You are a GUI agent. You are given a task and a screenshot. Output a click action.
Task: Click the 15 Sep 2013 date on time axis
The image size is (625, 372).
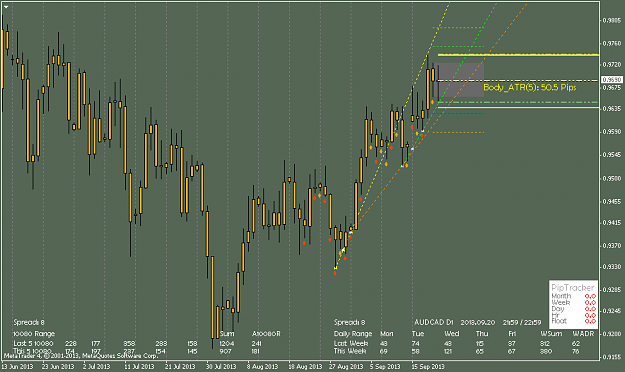(x=428, y=366)
